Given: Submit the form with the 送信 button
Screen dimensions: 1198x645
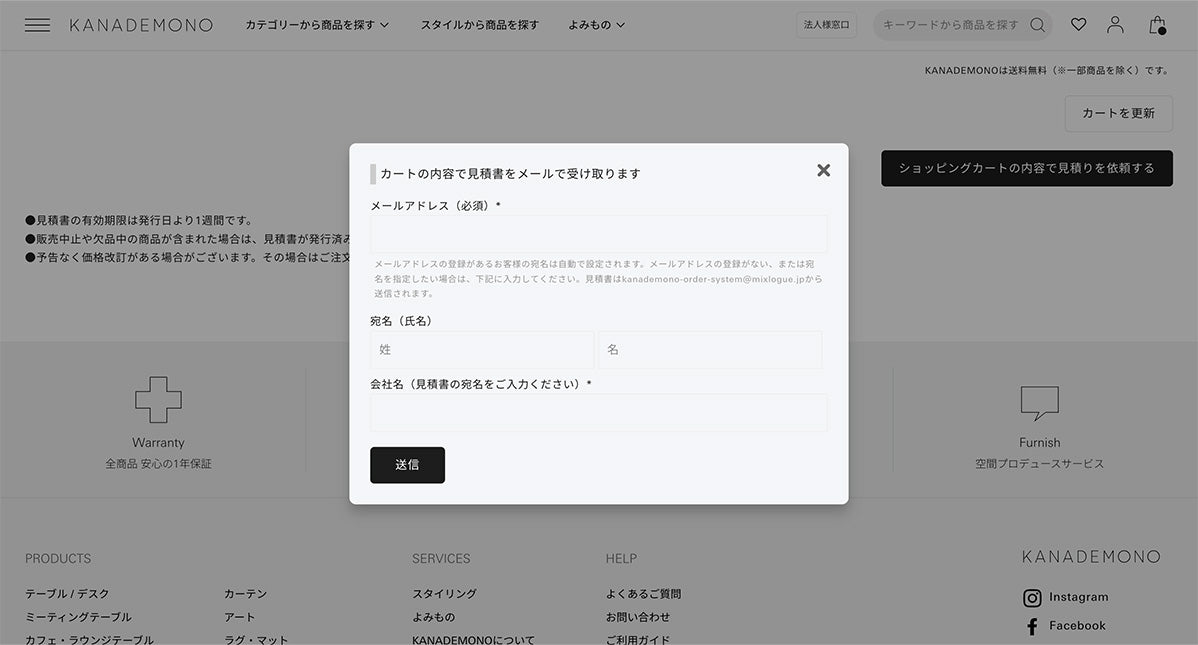Looking at the screenshot, I should pyautogui.click(x=407, y=464).
